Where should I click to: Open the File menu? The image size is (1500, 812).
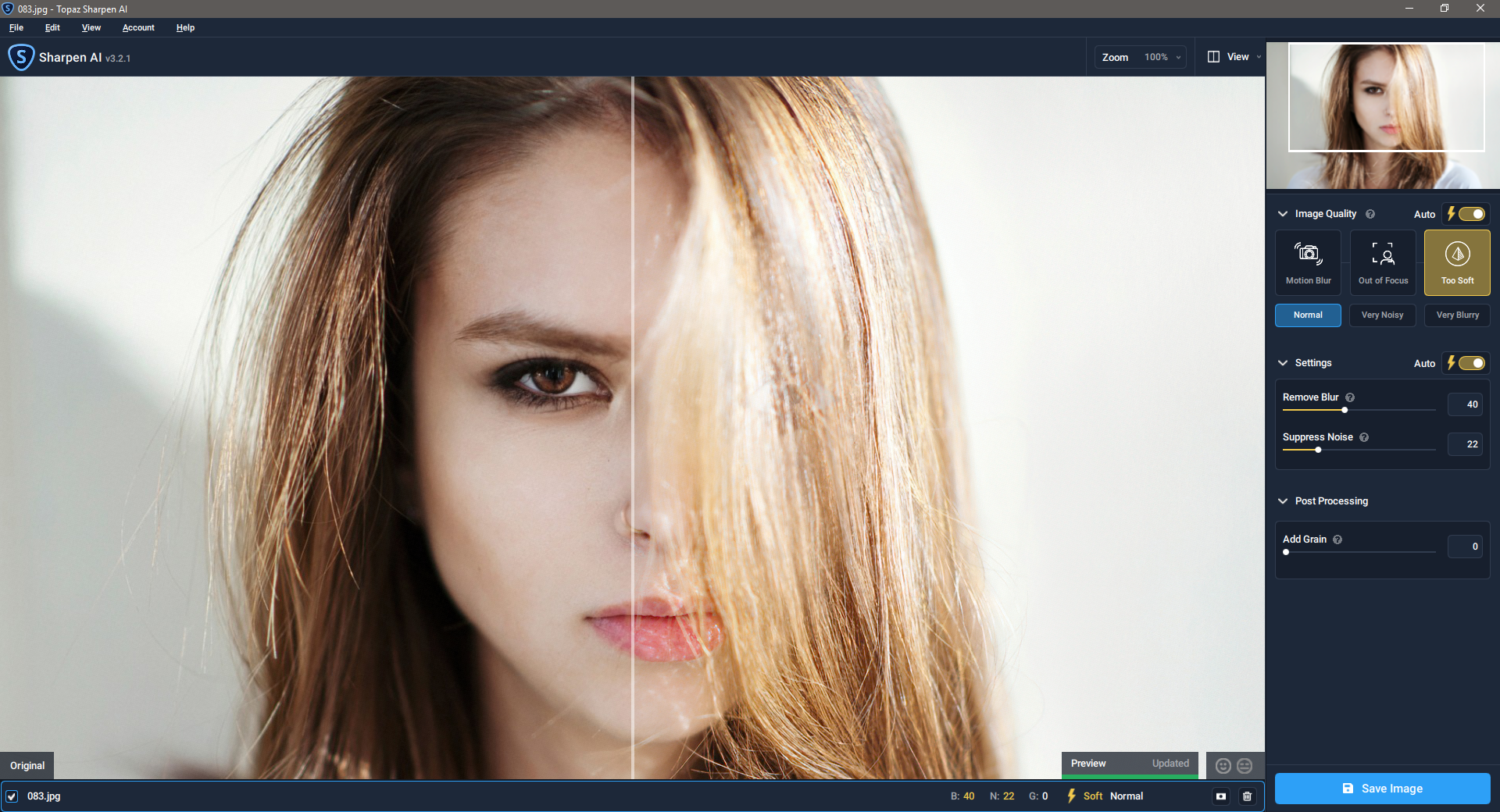[x=16, y=27]
